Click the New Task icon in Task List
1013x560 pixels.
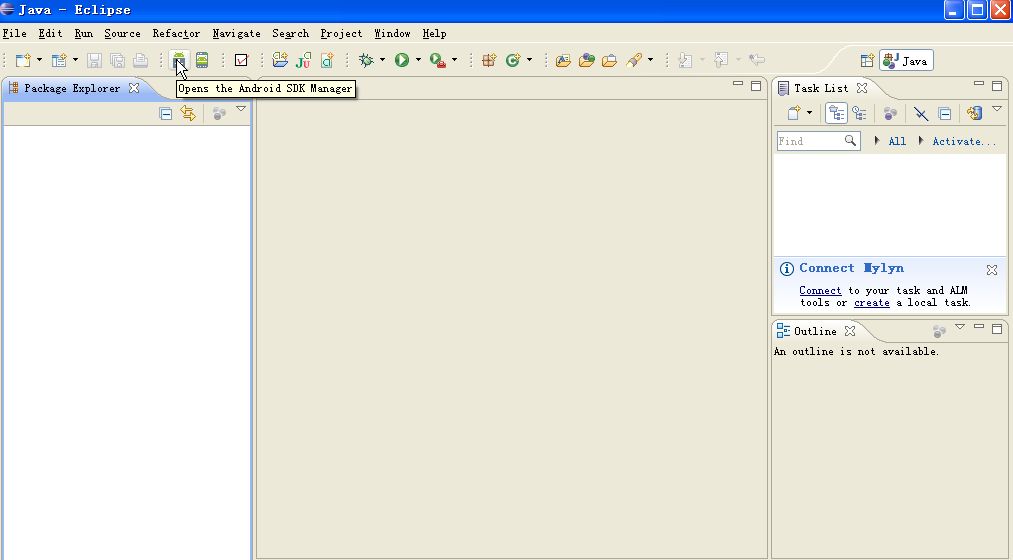click(x=794, y=114)
